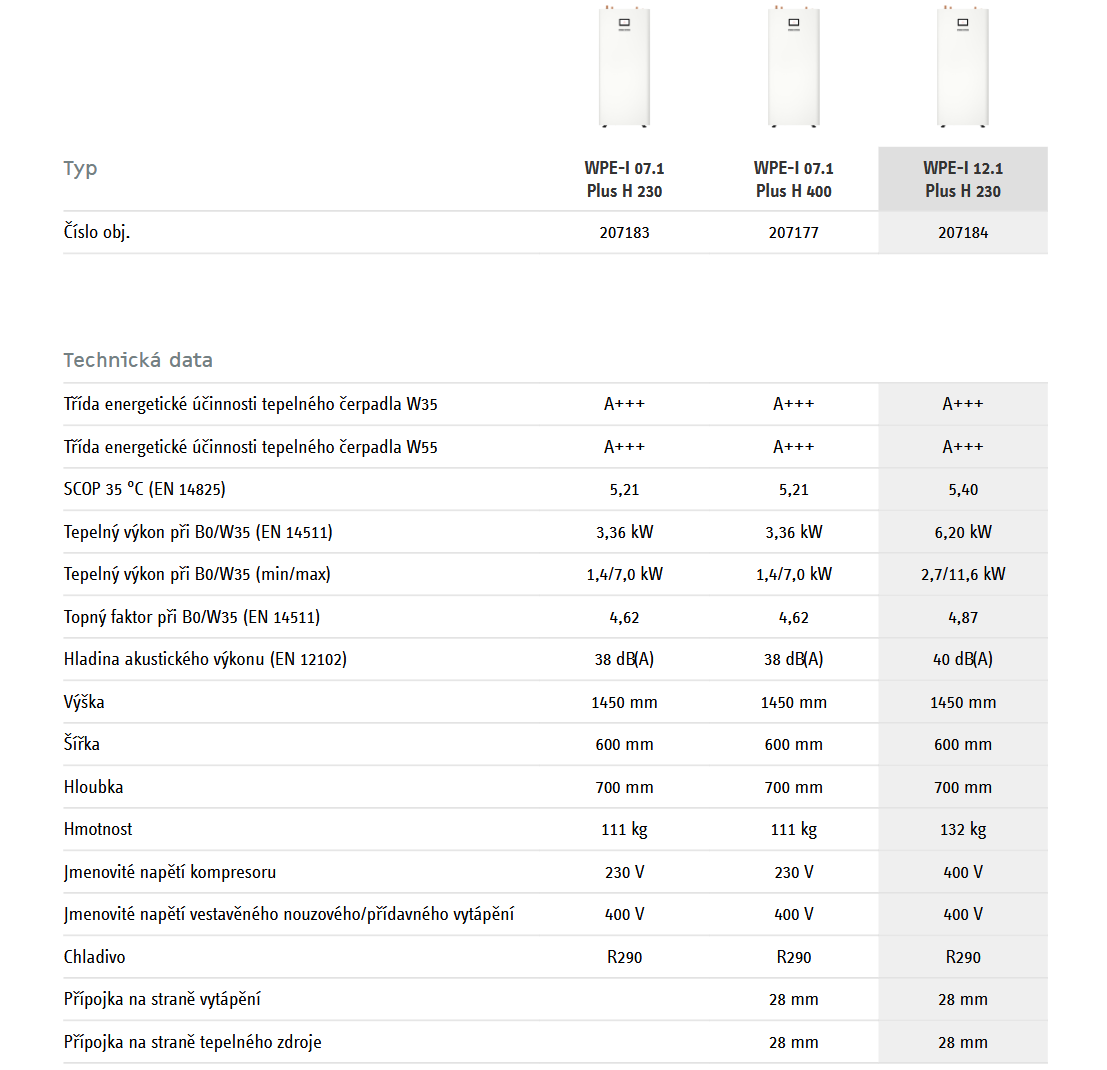Click the WPE-I 07.1 Plus H 230 product image
The image size is (1107, 1070).
pyautogui.click(x=624, y=65)
